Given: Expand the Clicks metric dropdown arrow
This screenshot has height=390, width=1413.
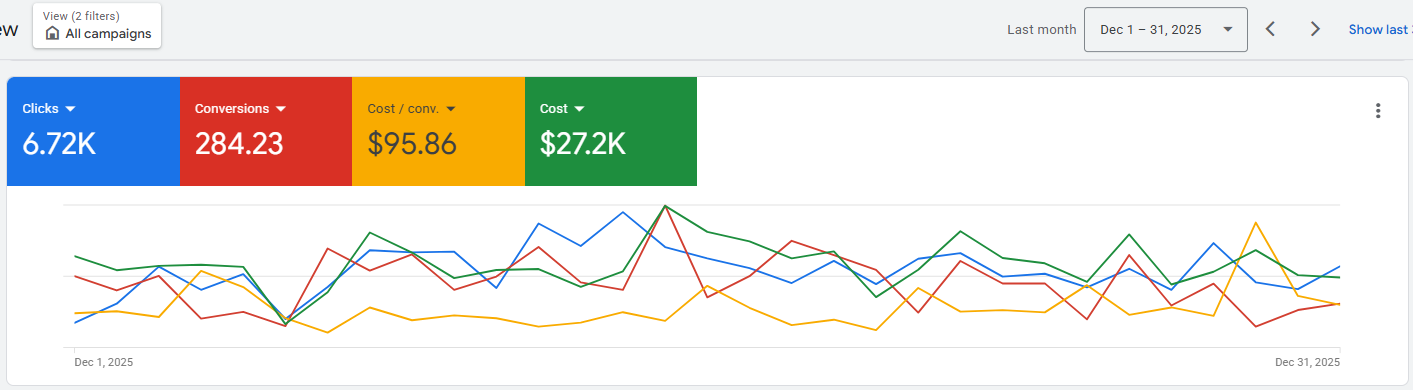Looking at the screenshot, I should (x=71, y=108).
